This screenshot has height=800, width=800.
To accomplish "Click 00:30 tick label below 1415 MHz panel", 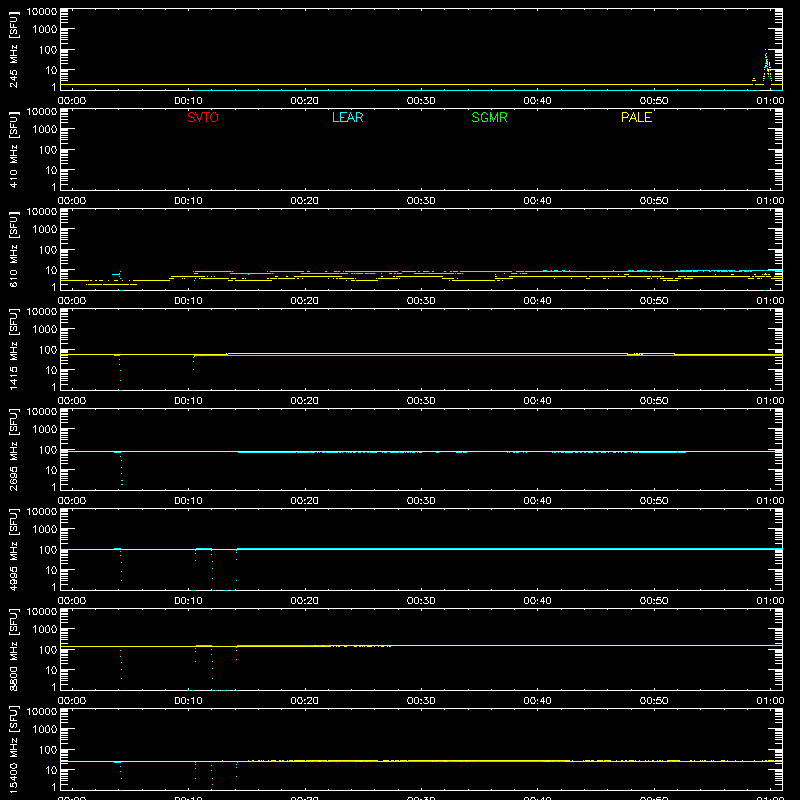I will [x=421, y=401].
